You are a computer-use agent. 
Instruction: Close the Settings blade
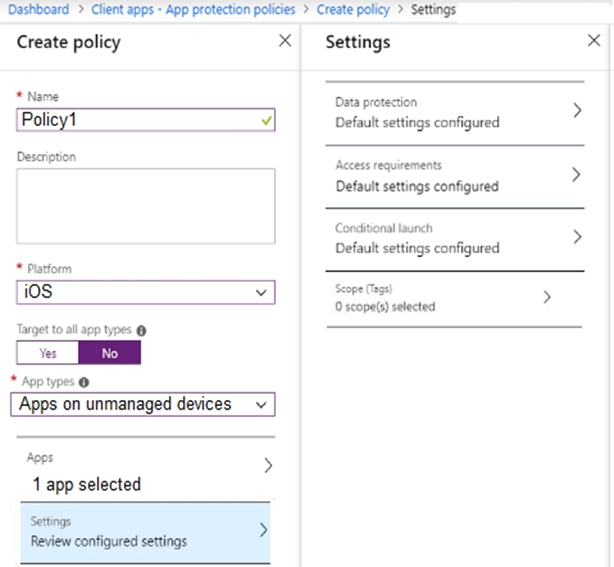pyautogui.click(x=593, y=41)
